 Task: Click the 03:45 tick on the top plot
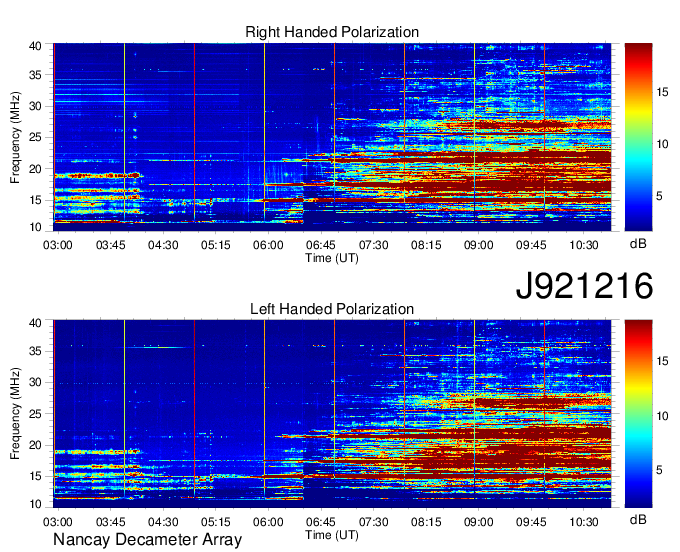point(111,245)
